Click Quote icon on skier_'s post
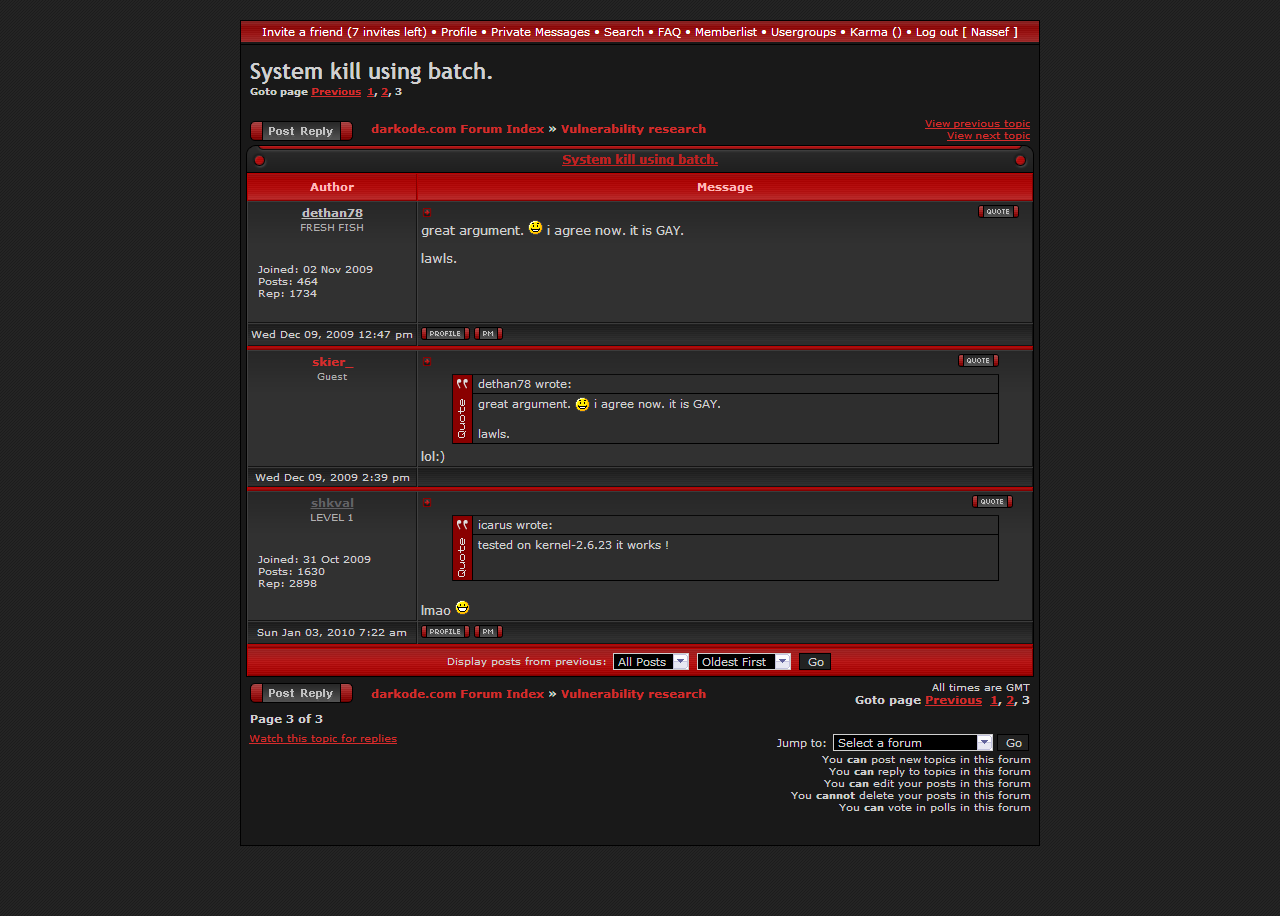Screen dimensions: 1280x916 [x=977, y=361]
